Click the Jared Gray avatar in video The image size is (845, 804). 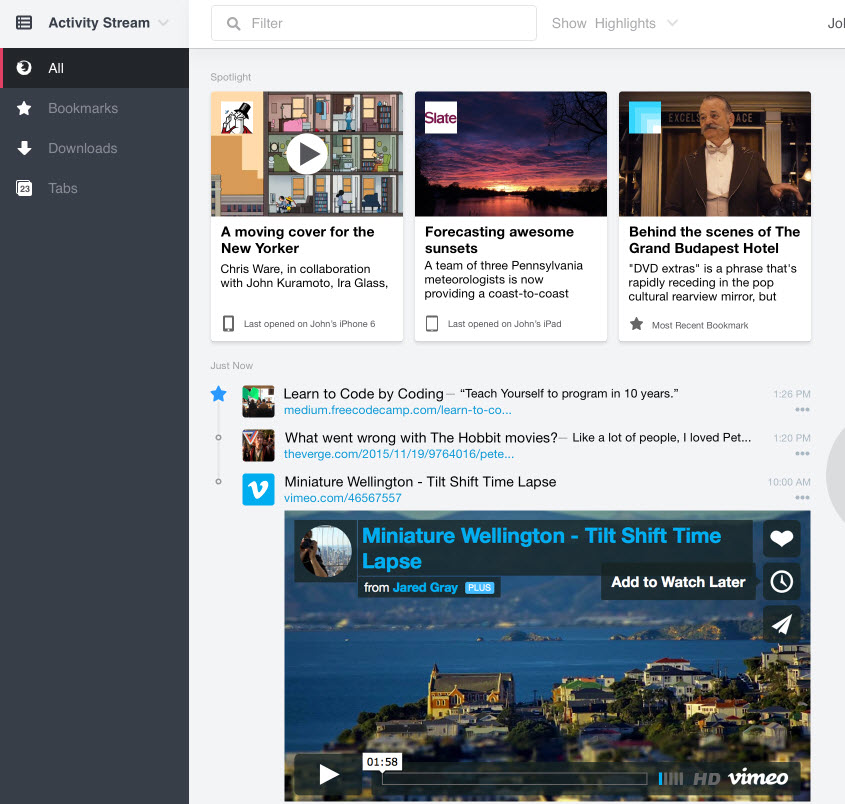(x=326, y=551)
